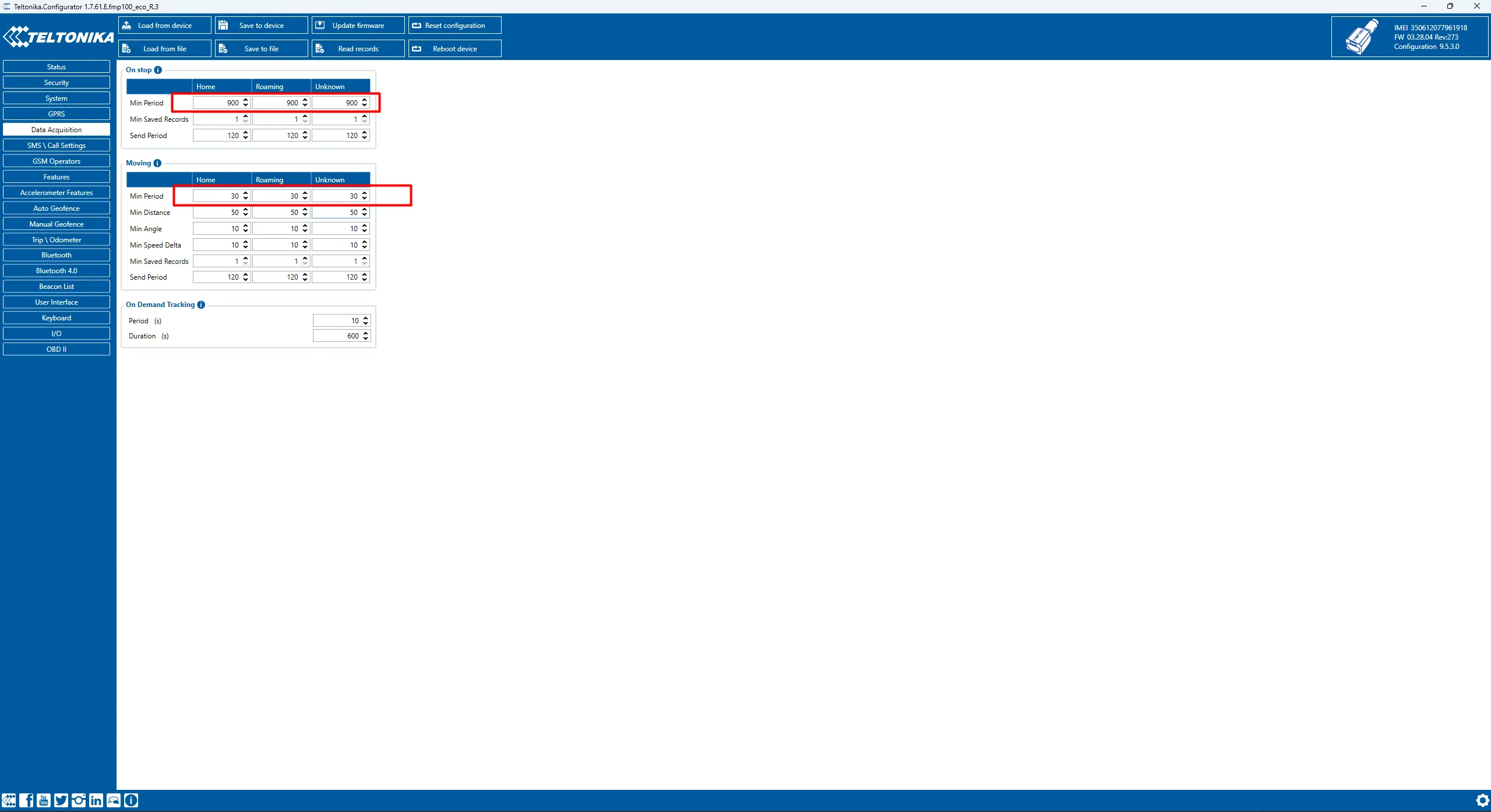Click the On Demand Tracking info tooltip icon
Screen dimensions: 1491x812
point(201,304)
